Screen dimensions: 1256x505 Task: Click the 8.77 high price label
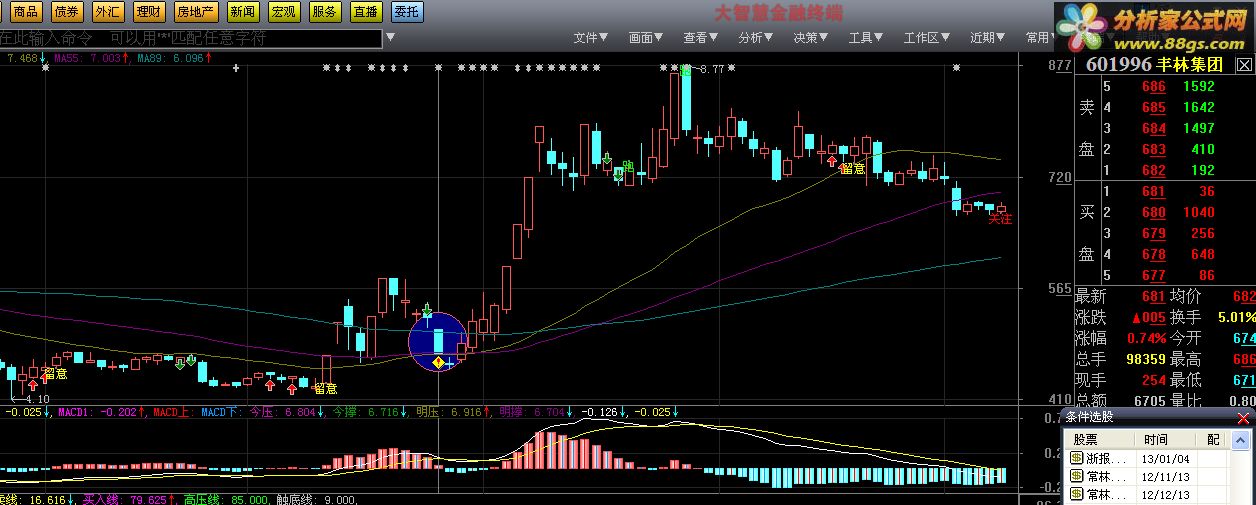coord(712,68)
